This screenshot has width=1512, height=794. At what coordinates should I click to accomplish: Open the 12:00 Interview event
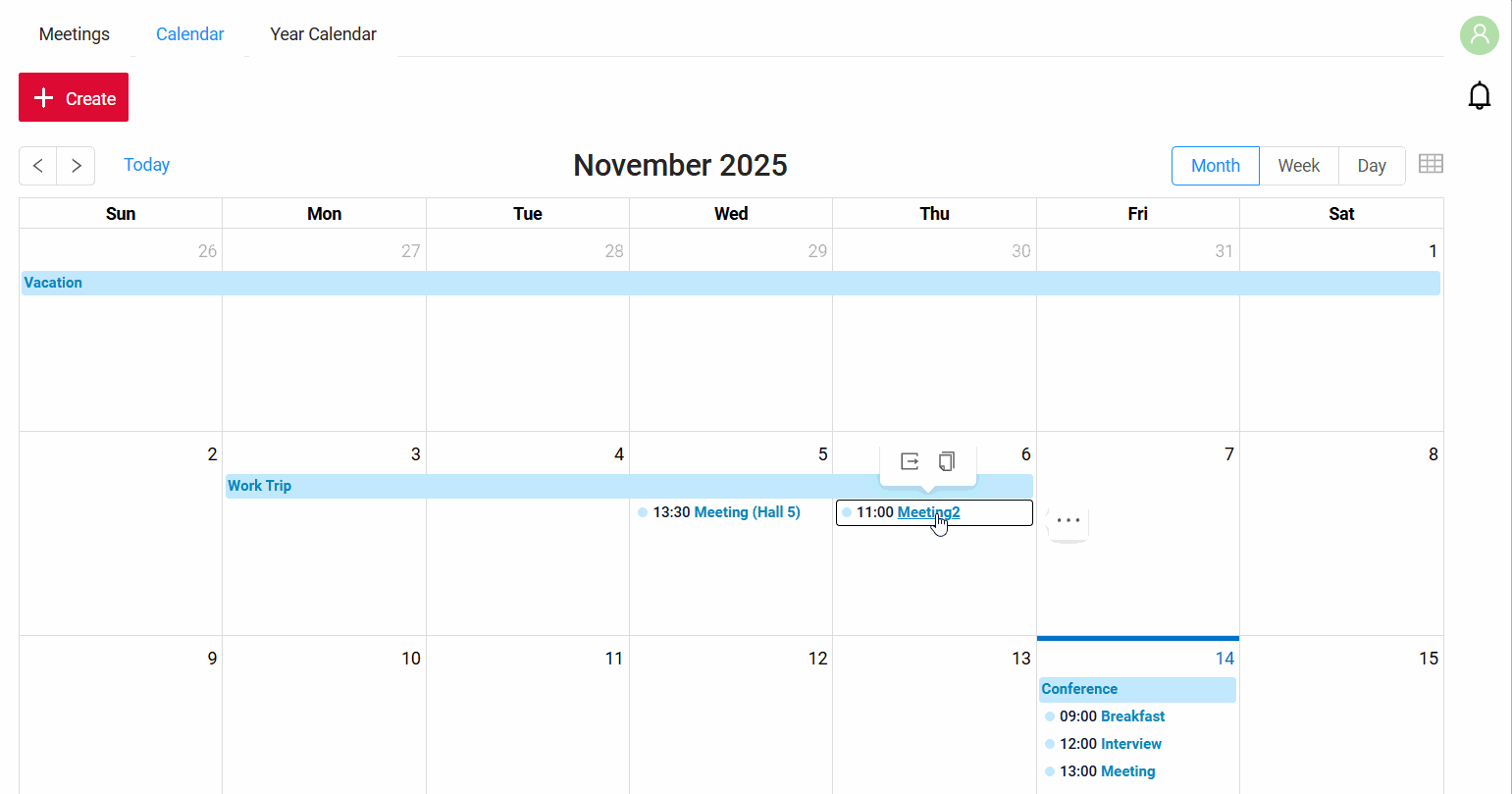coord(1109,743)
